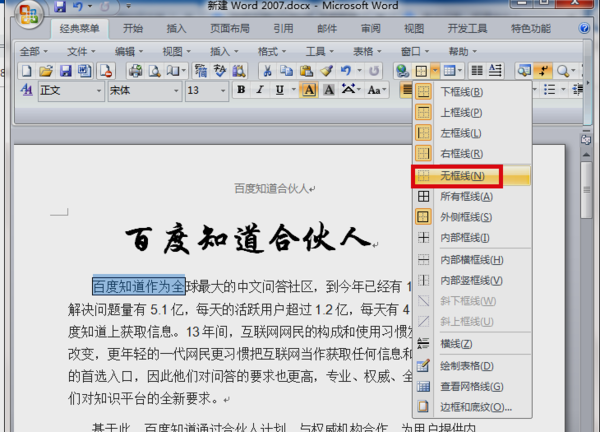Click the scrollbar up arrow
This screenshot has height=432, width=600.
(586, 155)
